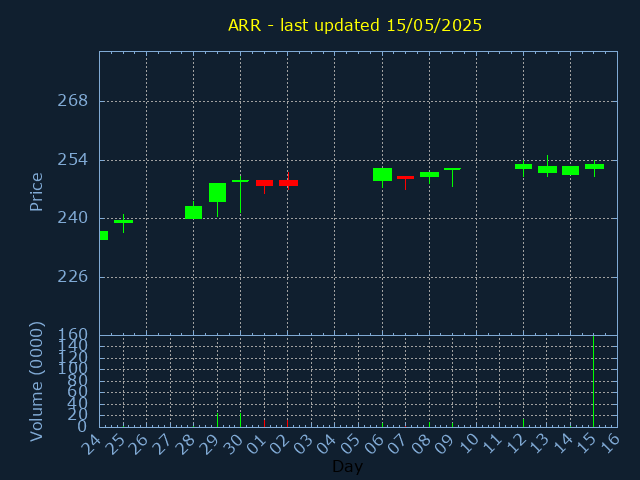Click the green candlestick for day 13

[x=547, y=169]
